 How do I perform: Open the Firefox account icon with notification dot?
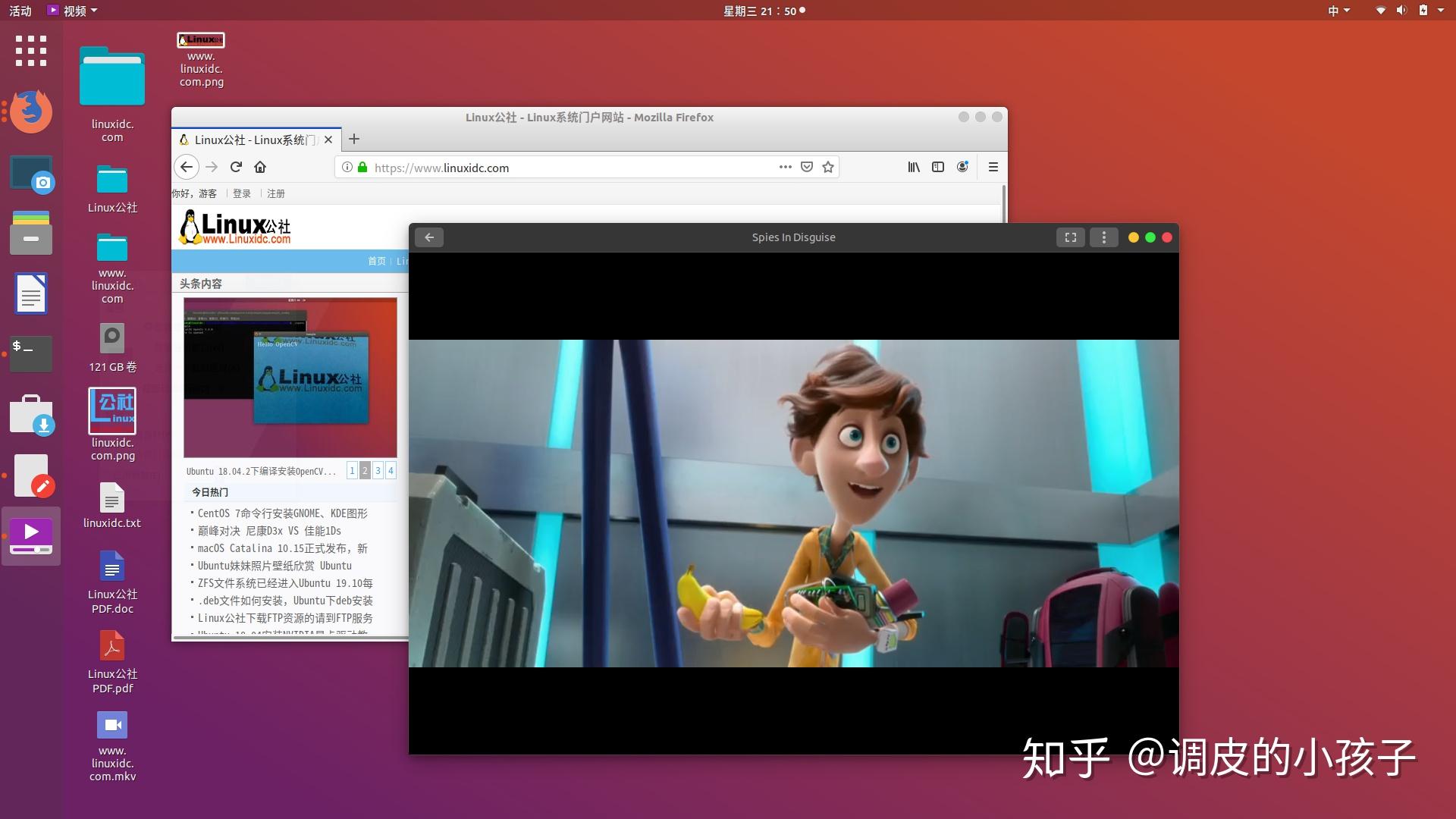pos(963,167)
